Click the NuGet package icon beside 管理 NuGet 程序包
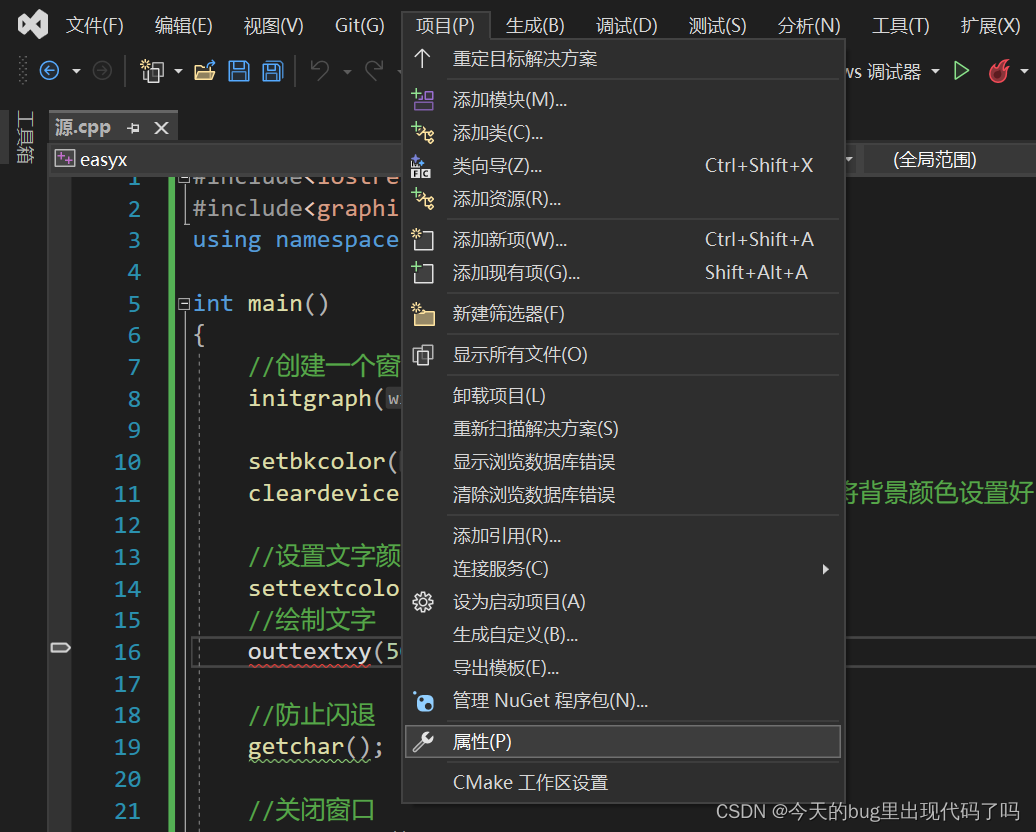This screenshot has height=832, width=1036. click(x=424, y=701)
